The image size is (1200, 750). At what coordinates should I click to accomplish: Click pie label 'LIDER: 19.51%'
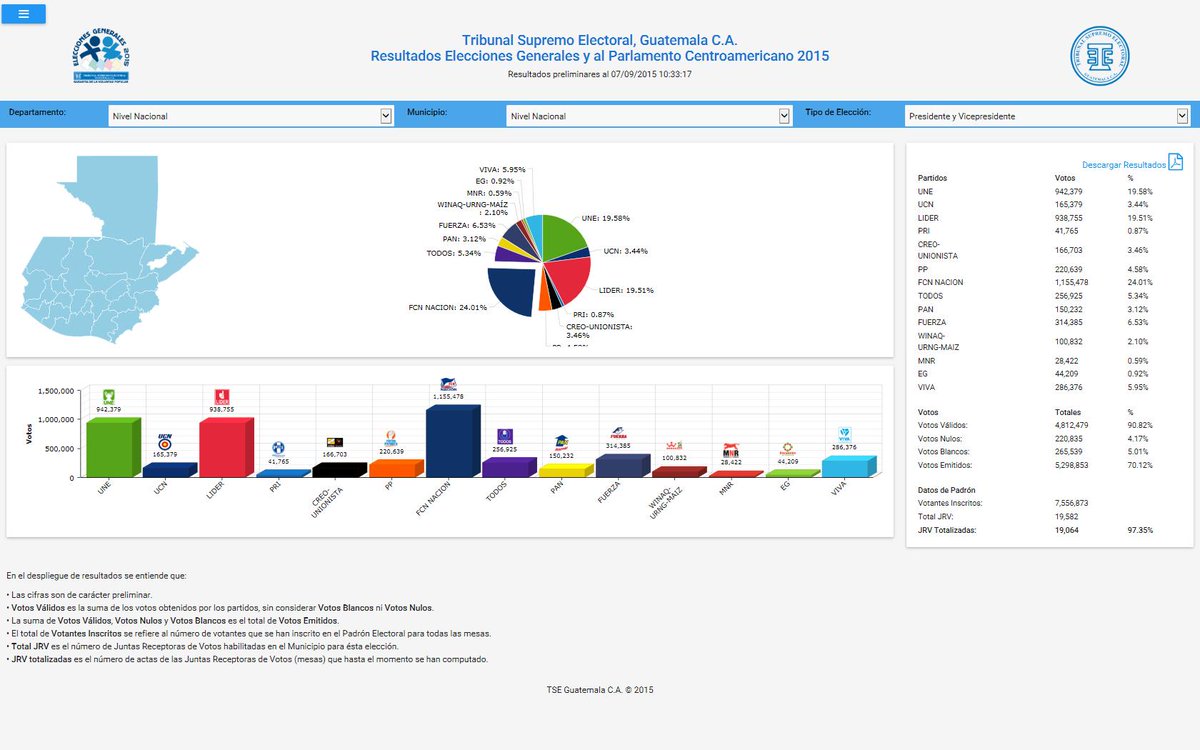click(x=628, y=290)
